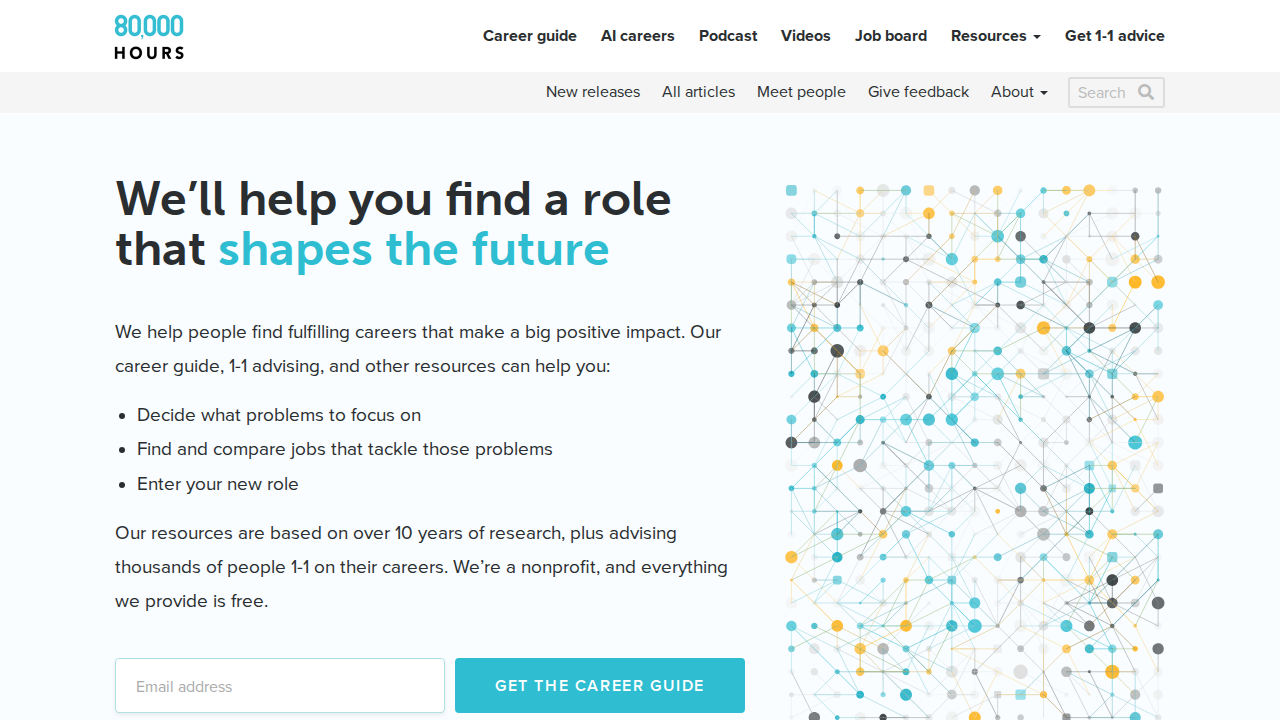
Task: Click the 'shapes the future' heading text
Action: 414,250
